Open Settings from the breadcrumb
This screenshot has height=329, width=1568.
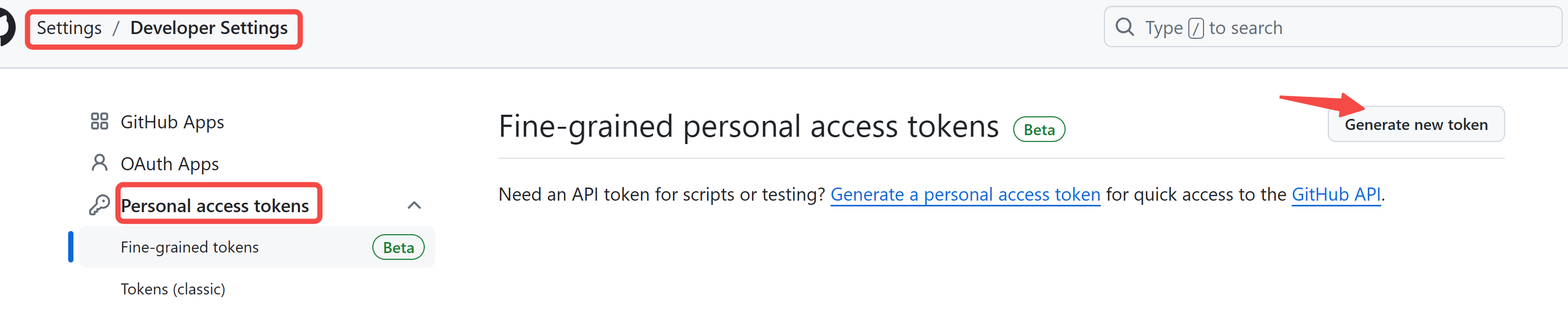coord(69,27)
